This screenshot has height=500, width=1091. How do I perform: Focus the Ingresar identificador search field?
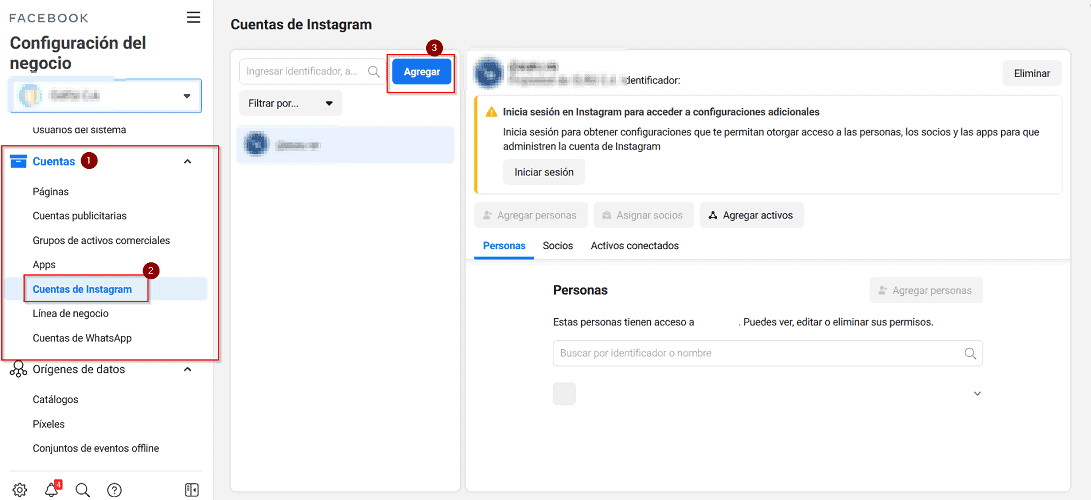click(311, 71)
